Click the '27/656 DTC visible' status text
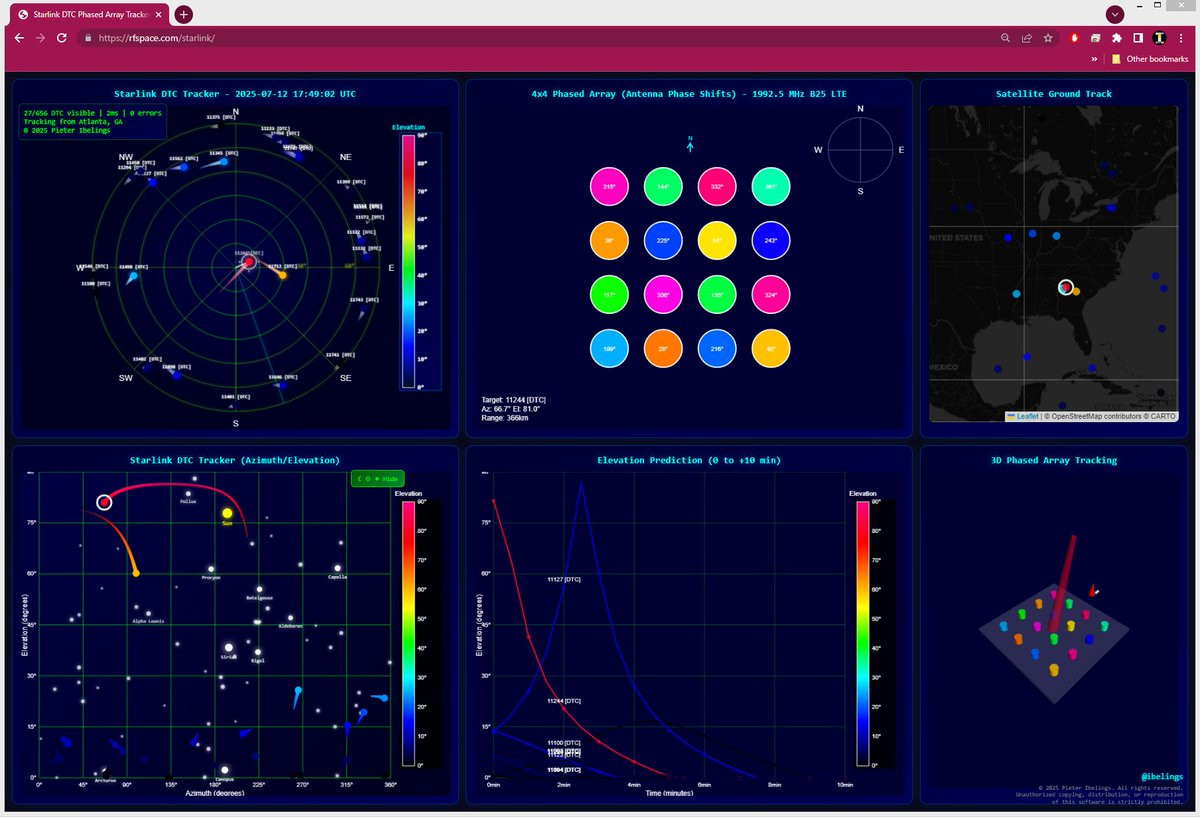The image size is (1200, 817). [61, 113]
